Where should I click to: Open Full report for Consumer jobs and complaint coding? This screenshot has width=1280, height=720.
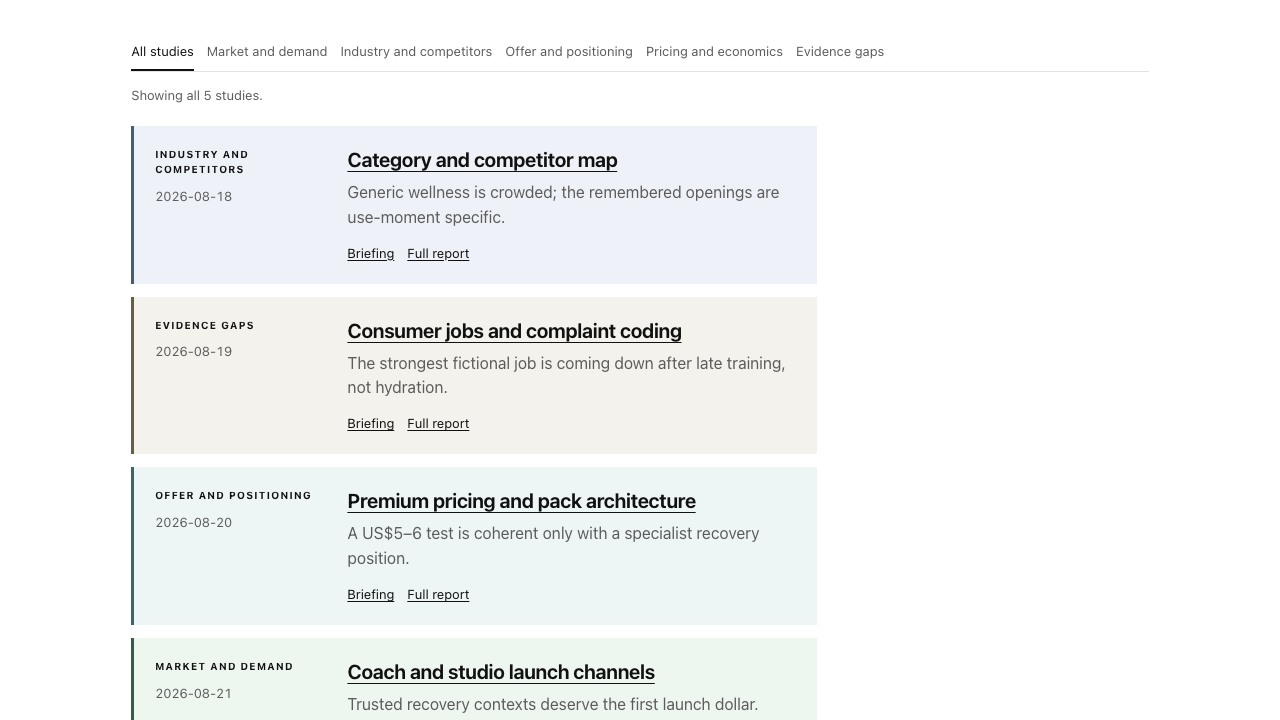(x=438, y=424)
